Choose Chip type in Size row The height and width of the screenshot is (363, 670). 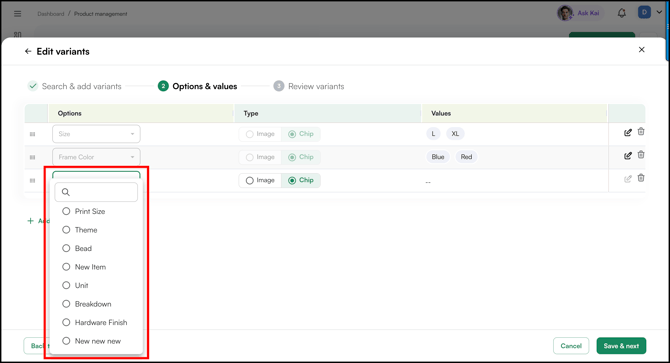301,134
